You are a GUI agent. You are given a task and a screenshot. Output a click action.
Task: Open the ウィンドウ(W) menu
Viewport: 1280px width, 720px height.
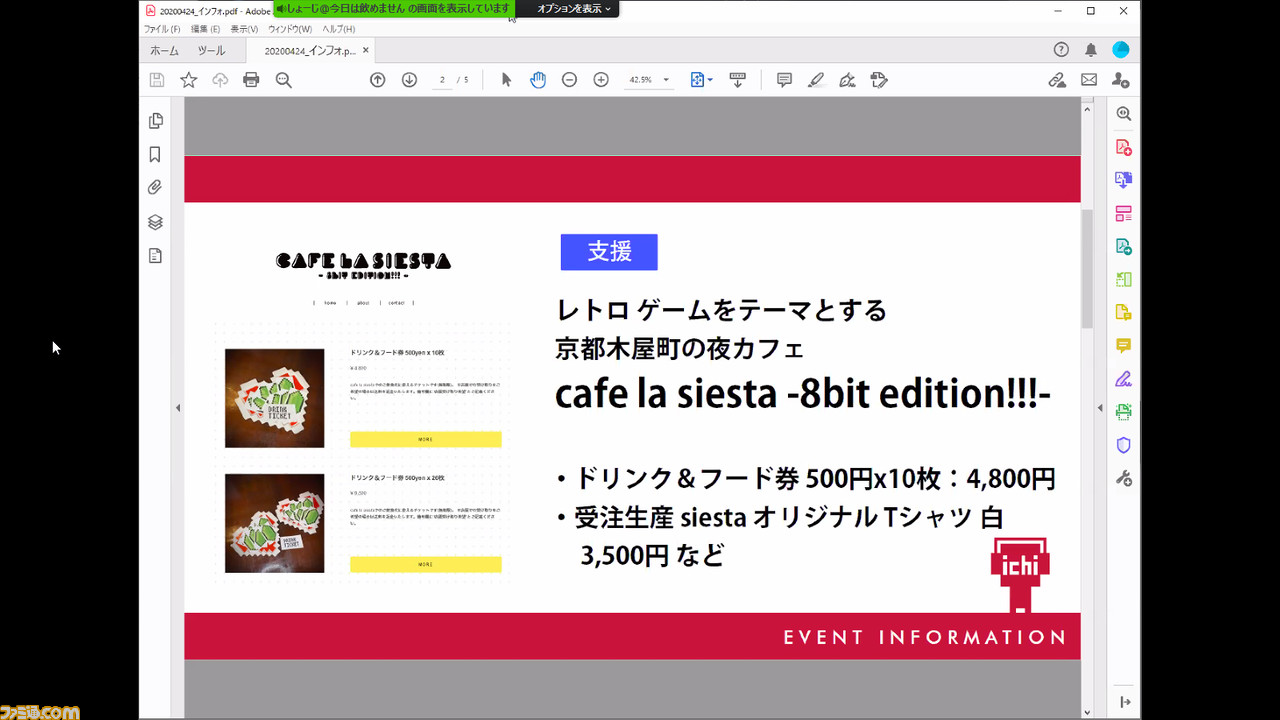tap(290, 29)
